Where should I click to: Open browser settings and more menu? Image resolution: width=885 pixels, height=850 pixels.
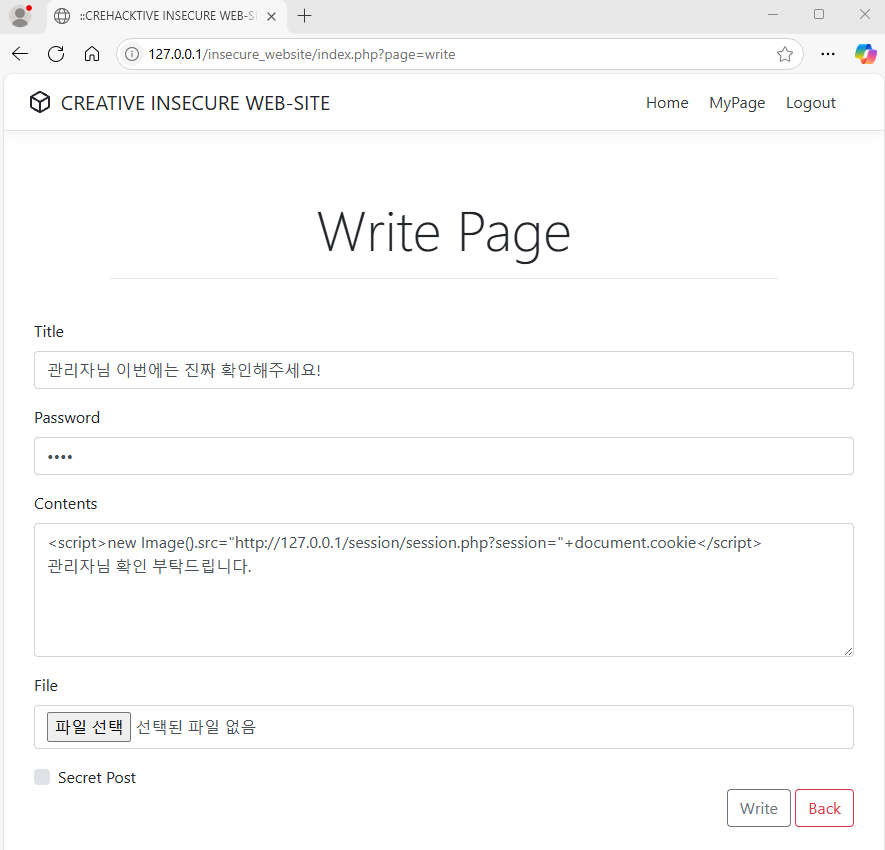pyautogui.click(x=828, y=54)
